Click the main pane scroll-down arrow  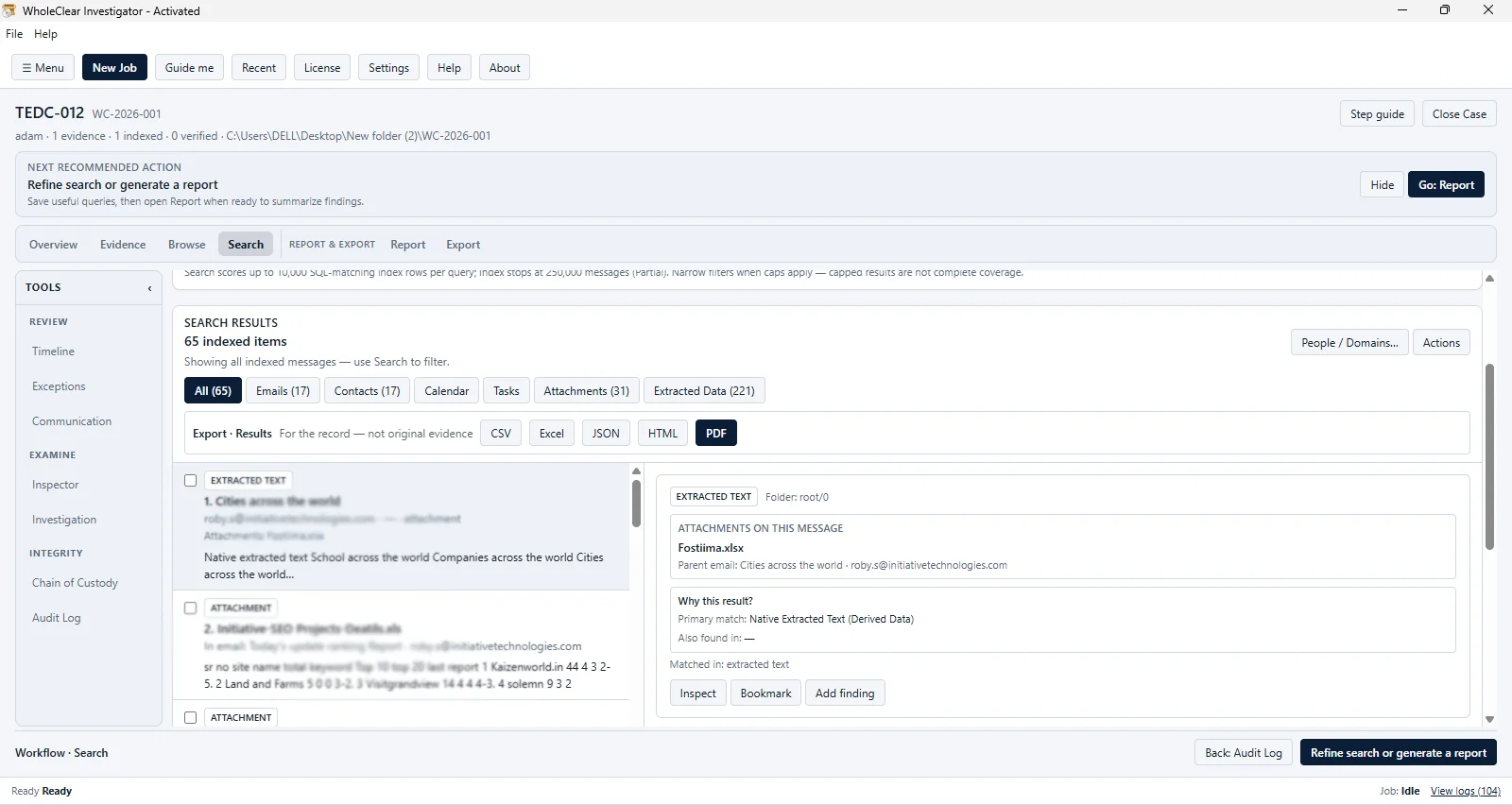1489,720
